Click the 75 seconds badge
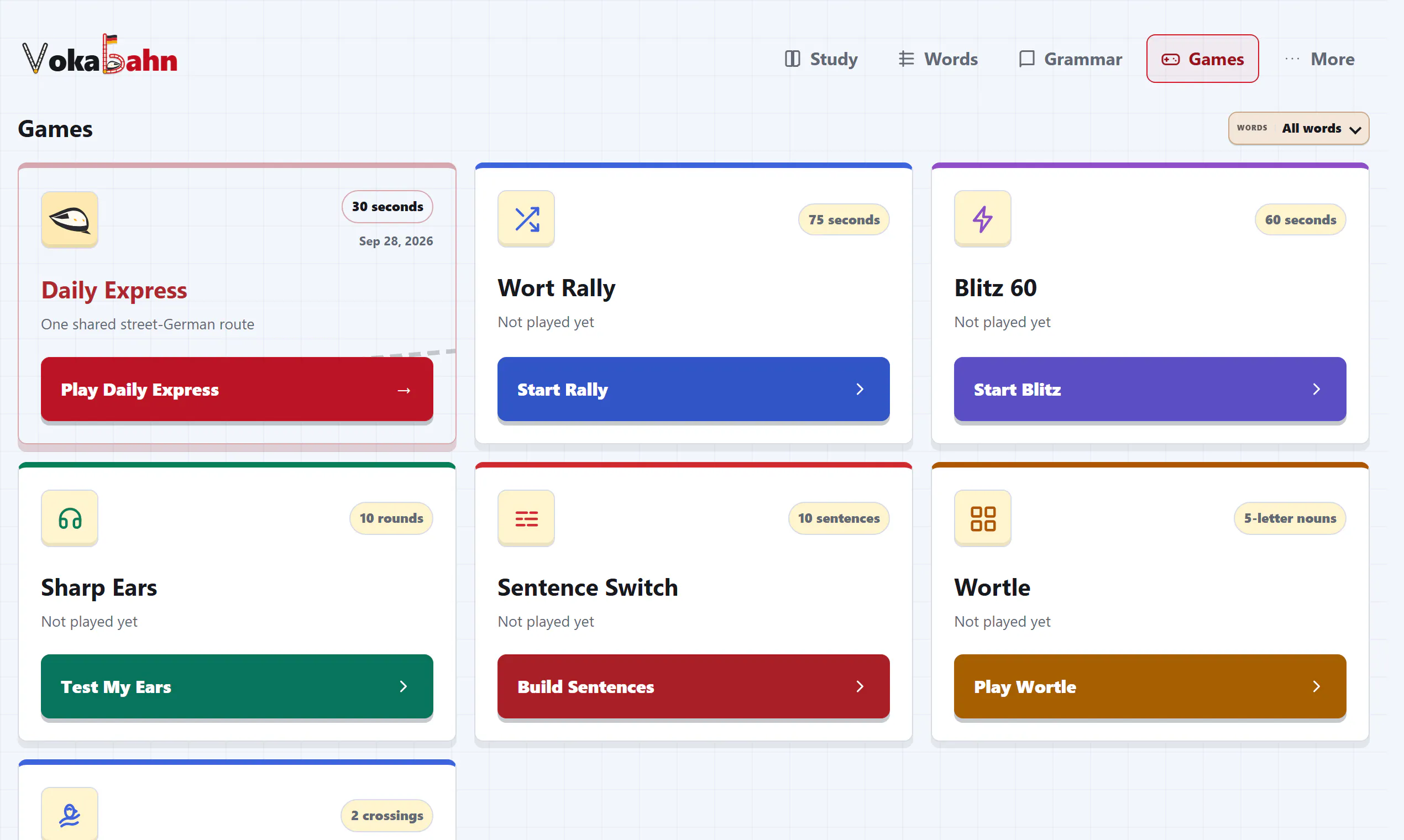The height and width of the screenshot is (840, 1404). 844,219
